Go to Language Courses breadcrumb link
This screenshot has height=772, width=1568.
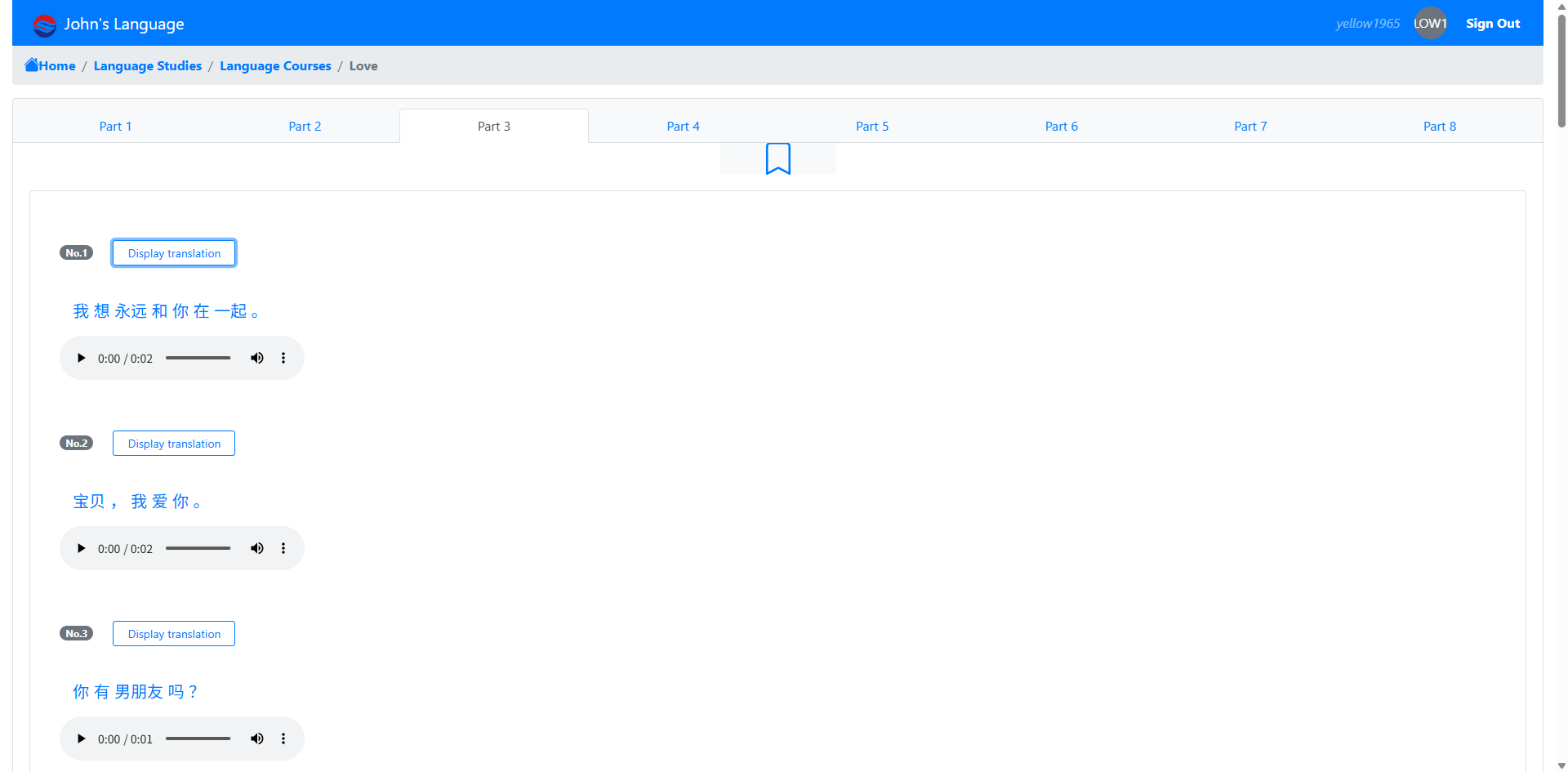click(275, 66)
